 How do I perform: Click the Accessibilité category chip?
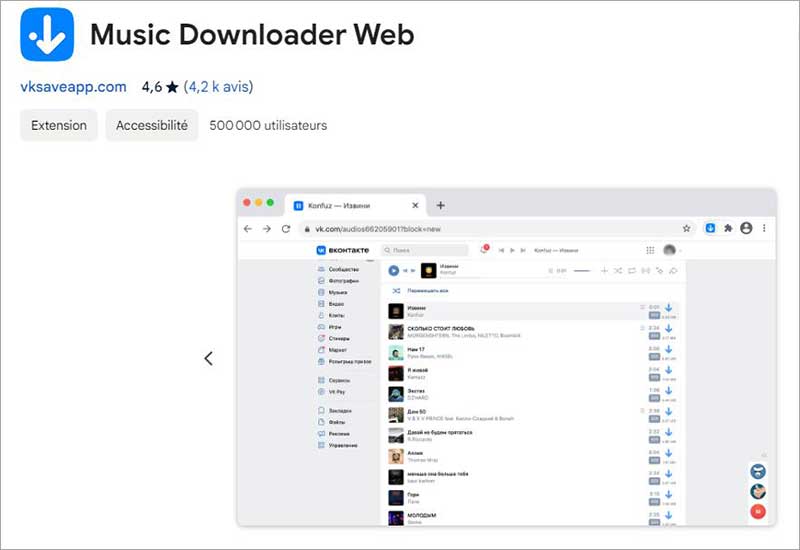152,125
